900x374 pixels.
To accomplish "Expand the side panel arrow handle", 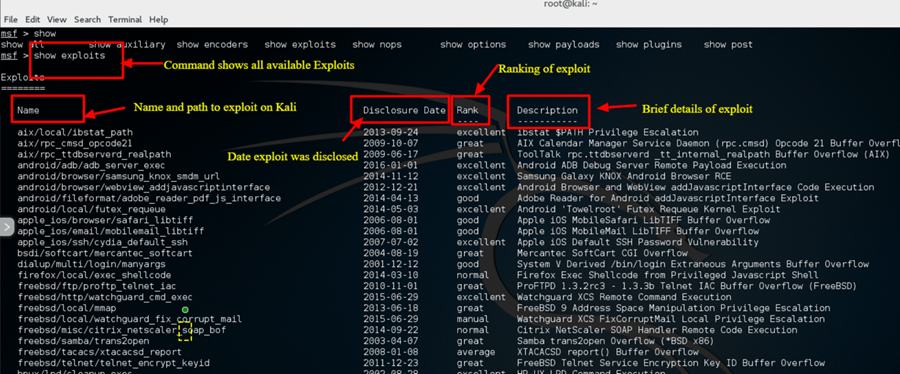I will (6, 227).
